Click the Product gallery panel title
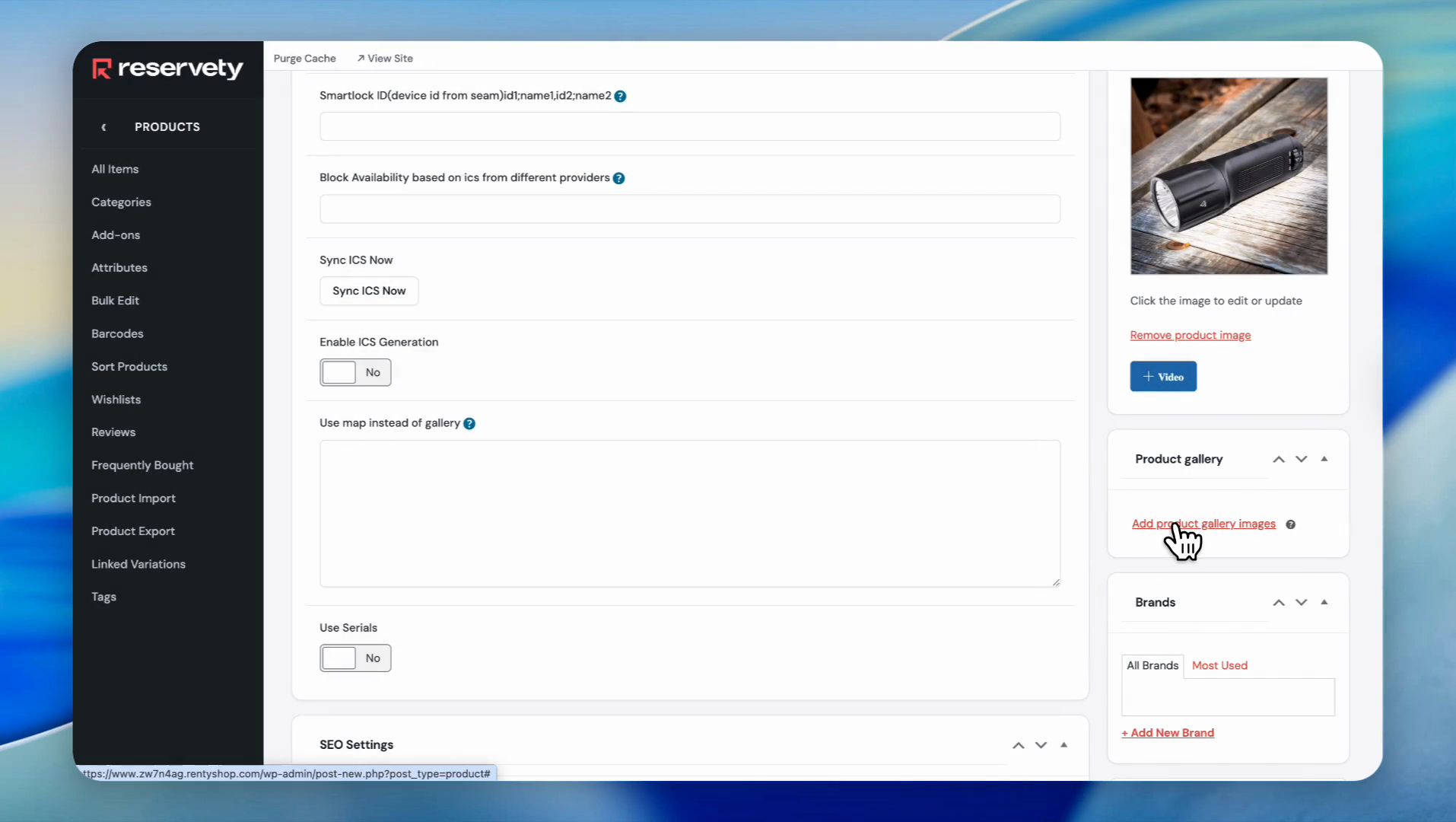 click(1178, 459)
